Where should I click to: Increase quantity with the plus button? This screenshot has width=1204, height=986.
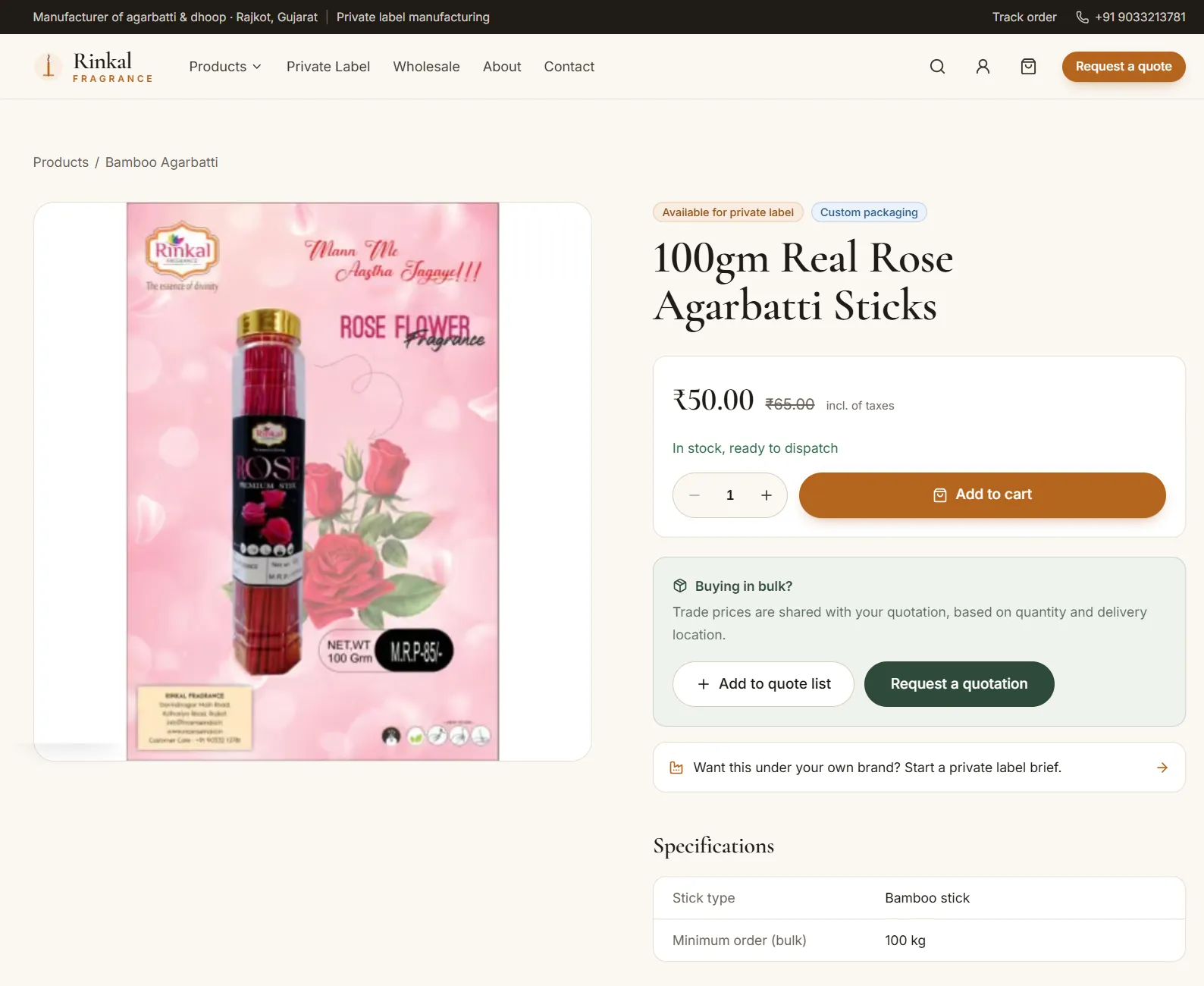pos(767,495)
